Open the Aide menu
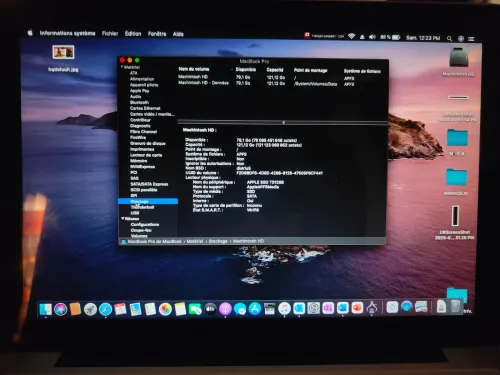Viewport: 500px width, 375px height. point(178,34)
